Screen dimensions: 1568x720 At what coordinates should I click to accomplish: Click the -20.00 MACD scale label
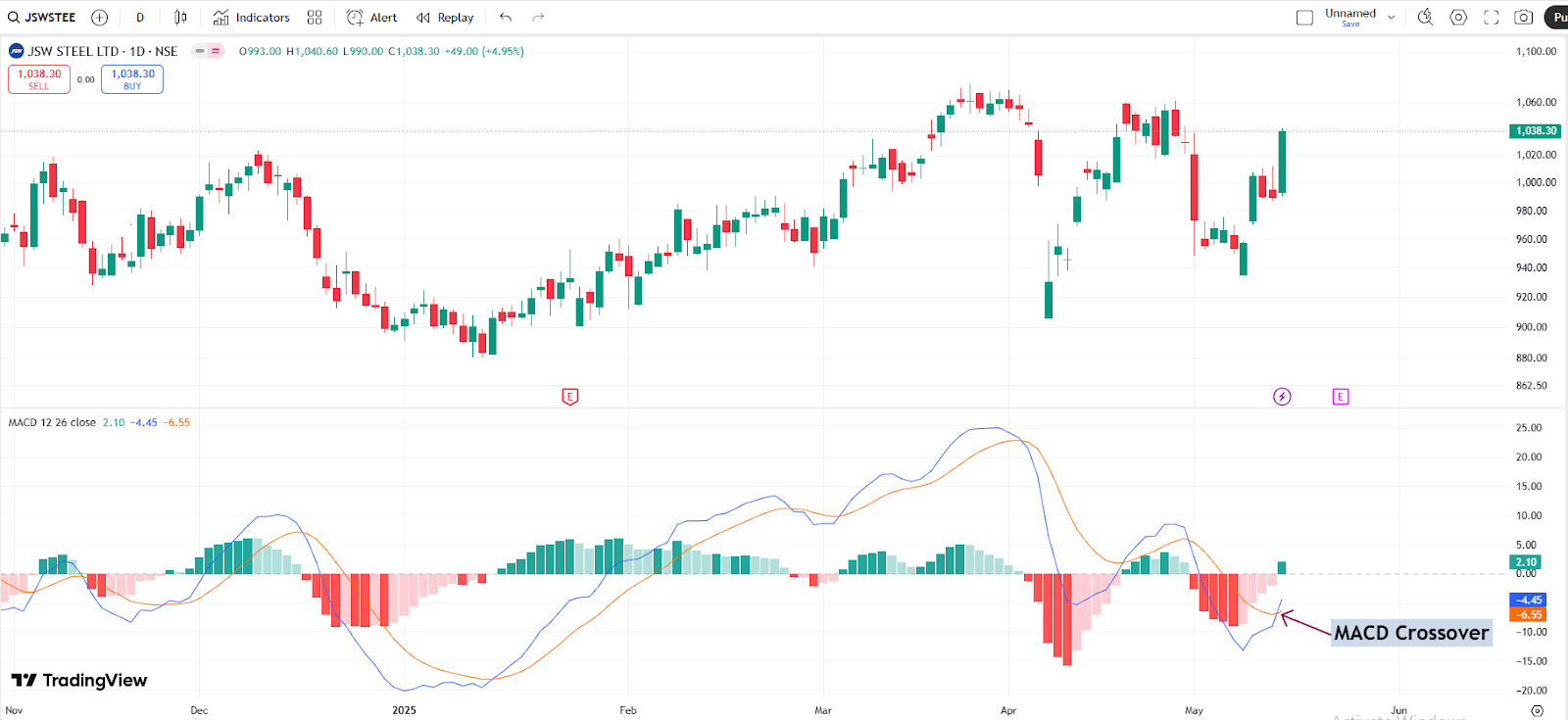[x=1531, y=691]
